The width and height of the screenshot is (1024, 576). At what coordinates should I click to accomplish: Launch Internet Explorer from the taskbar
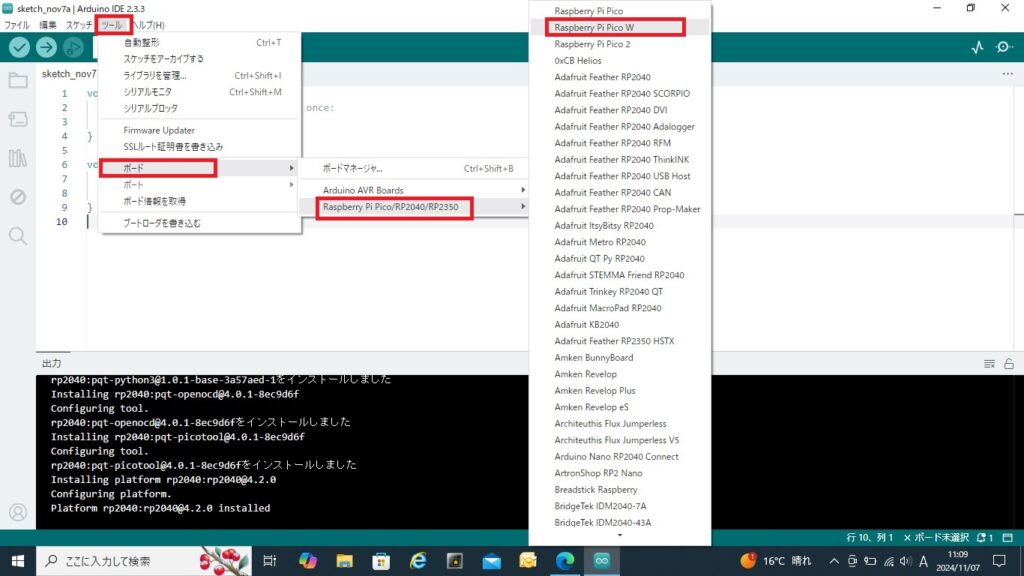point(418,561)
